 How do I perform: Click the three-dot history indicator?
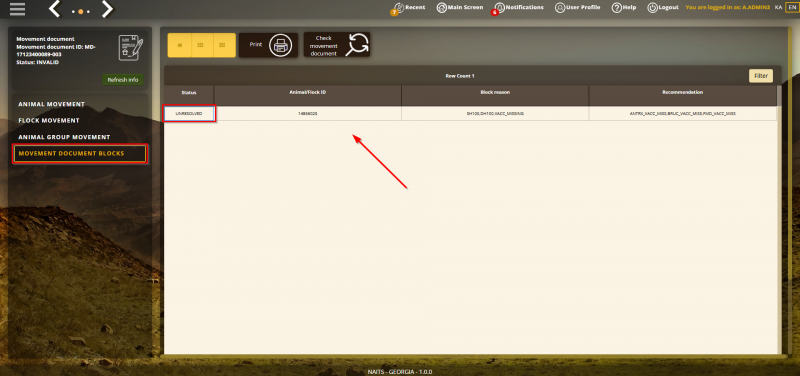pyautogui.click(x=81, y=11)
